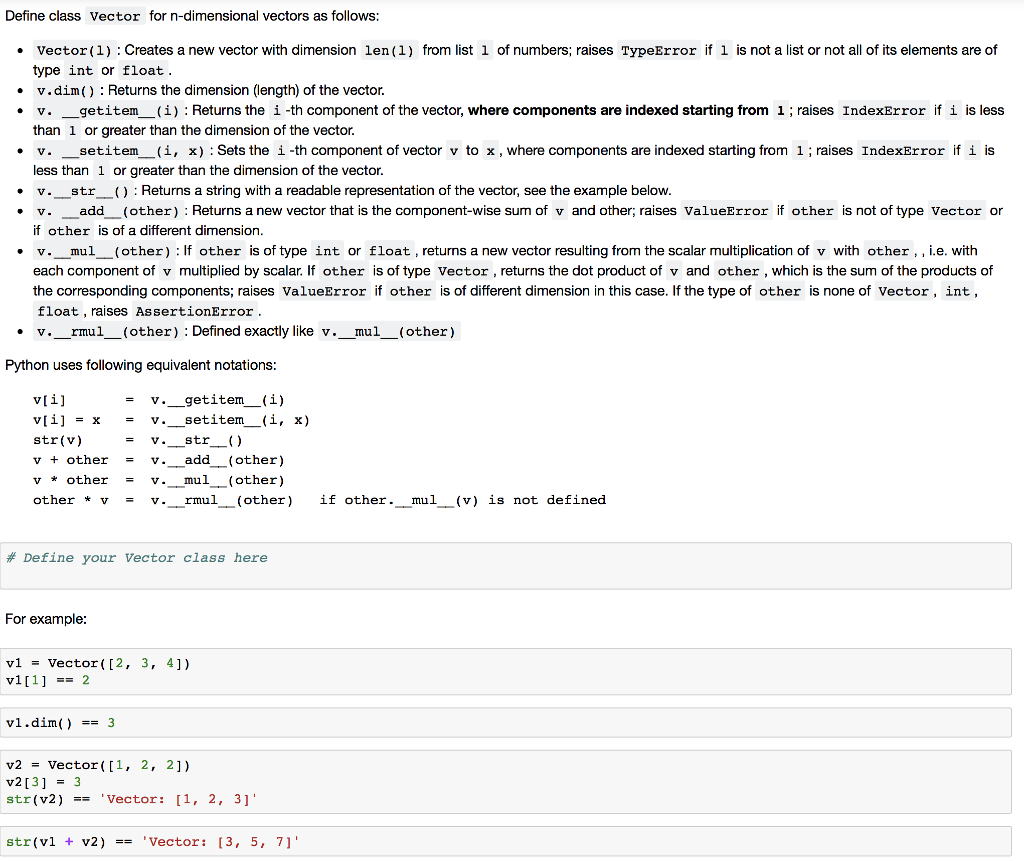This screenshot has width=1024, height=862.
Task: Click the 'v.__getitem__(i)' bullet text
Action: point(108,110)
